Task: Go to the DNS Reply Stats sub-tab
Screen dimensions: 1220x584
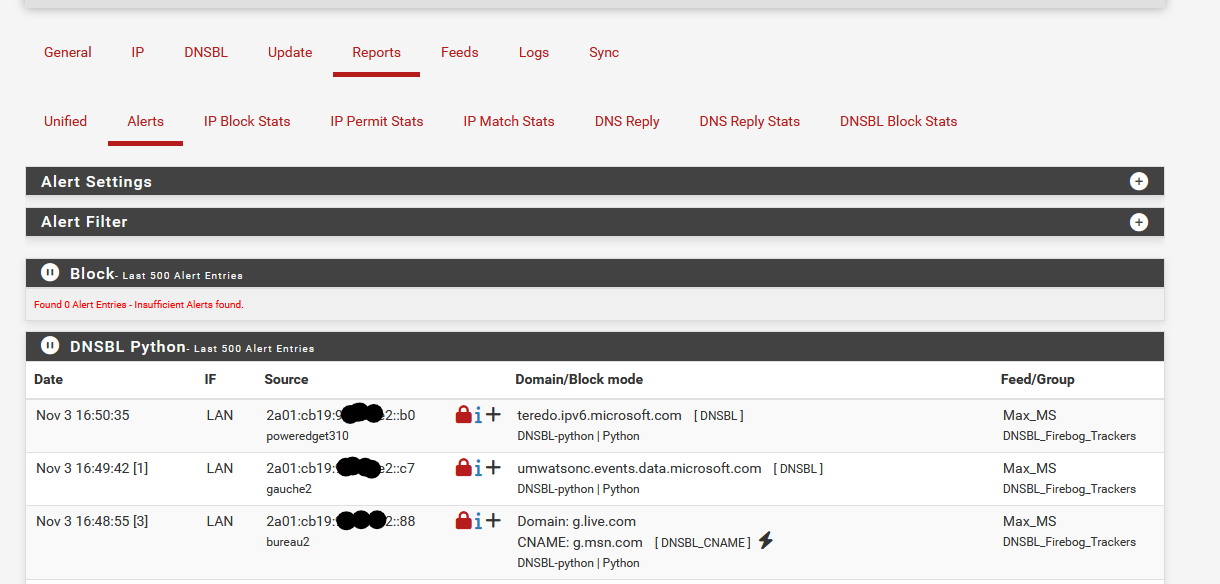Action: click(x=749, y=121)
